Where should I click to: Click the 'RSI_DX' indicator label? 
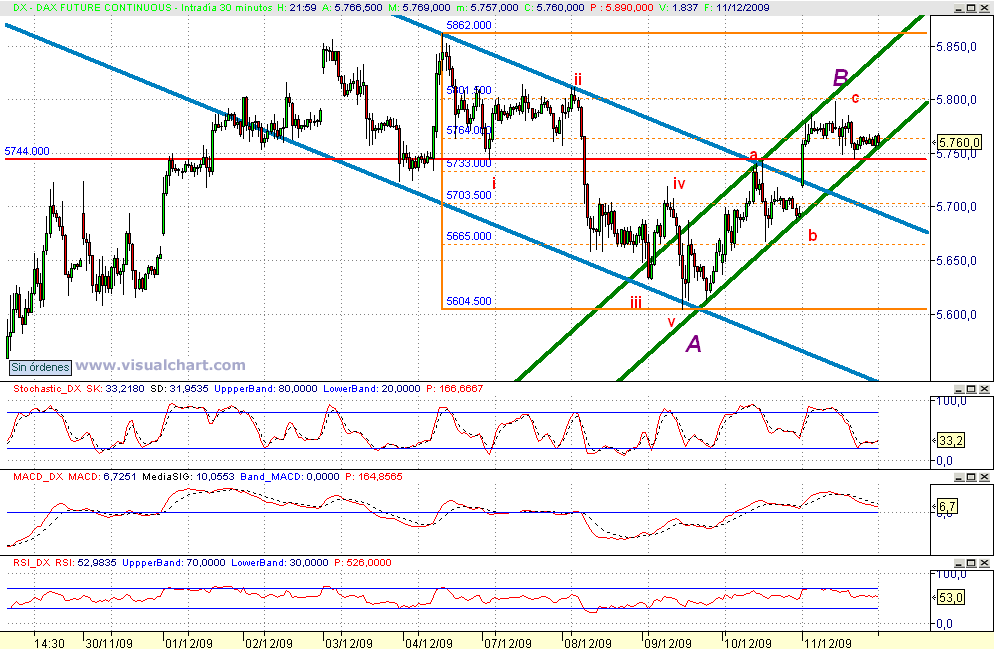32,563
